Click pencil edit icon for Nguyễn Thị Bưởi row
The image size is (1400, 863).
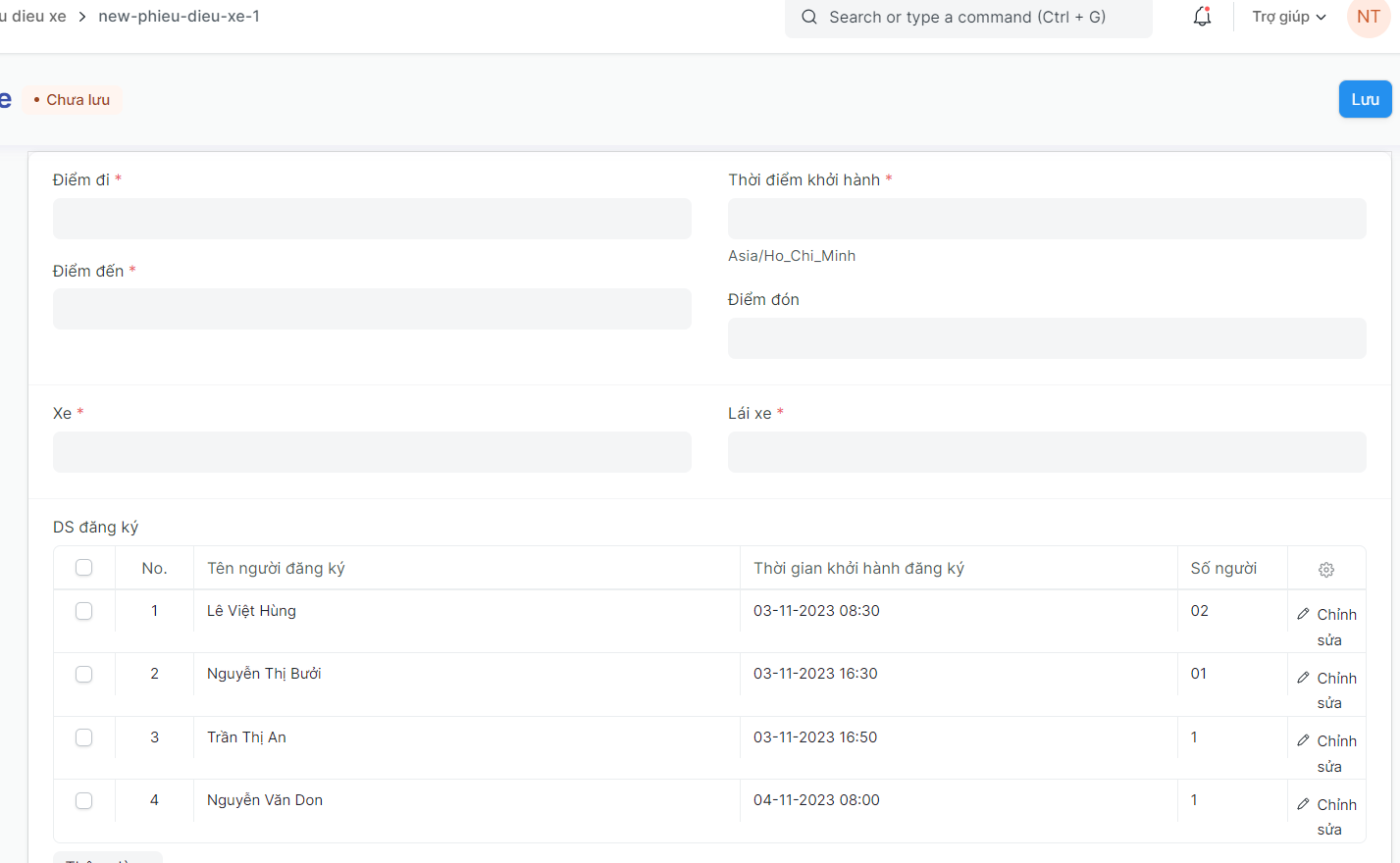1303,678
